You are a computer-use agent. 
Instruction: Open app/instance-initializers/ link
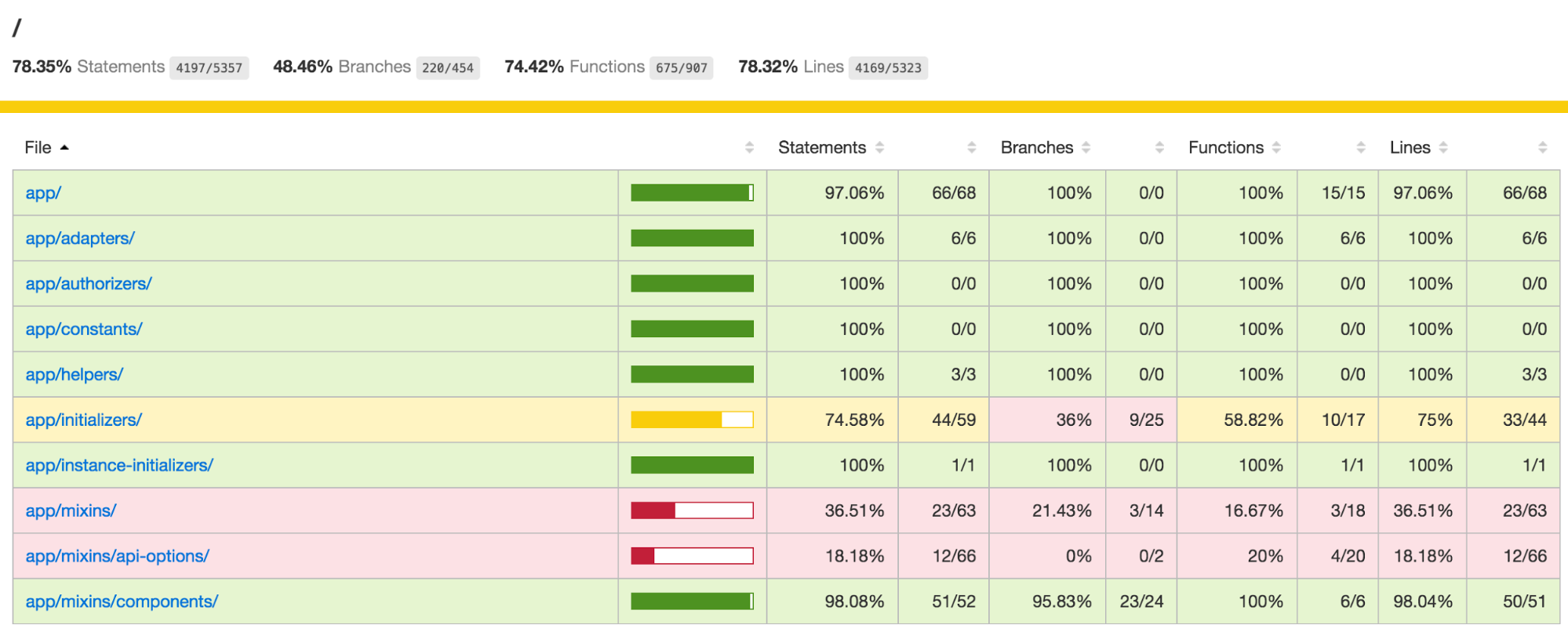[119, 466]
